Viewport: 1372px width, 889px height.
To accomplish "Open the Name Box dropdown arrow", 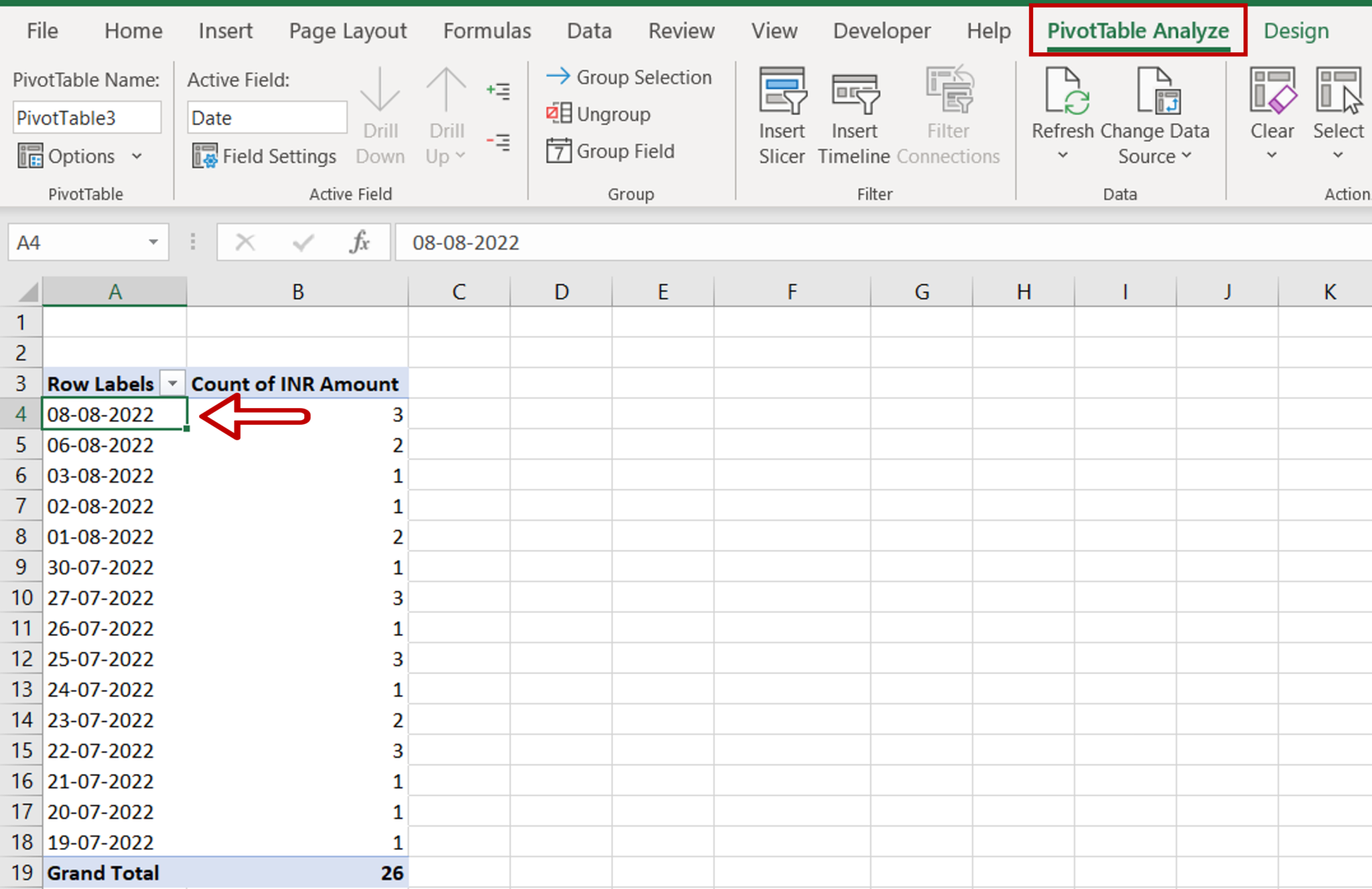I will pos(153,243).
